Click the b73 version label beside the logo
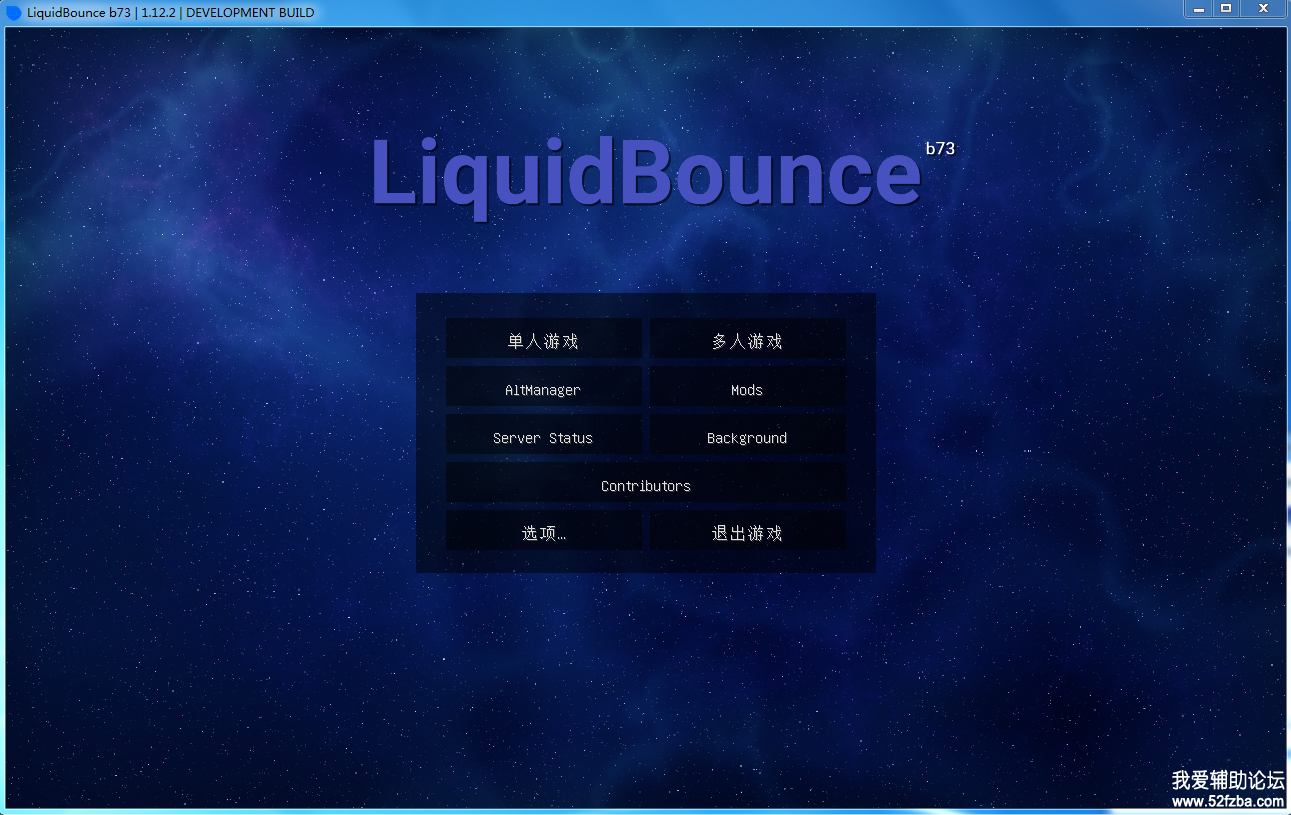Image resolution: width=1291 pixels, height=815 pixels. [939, 149]
